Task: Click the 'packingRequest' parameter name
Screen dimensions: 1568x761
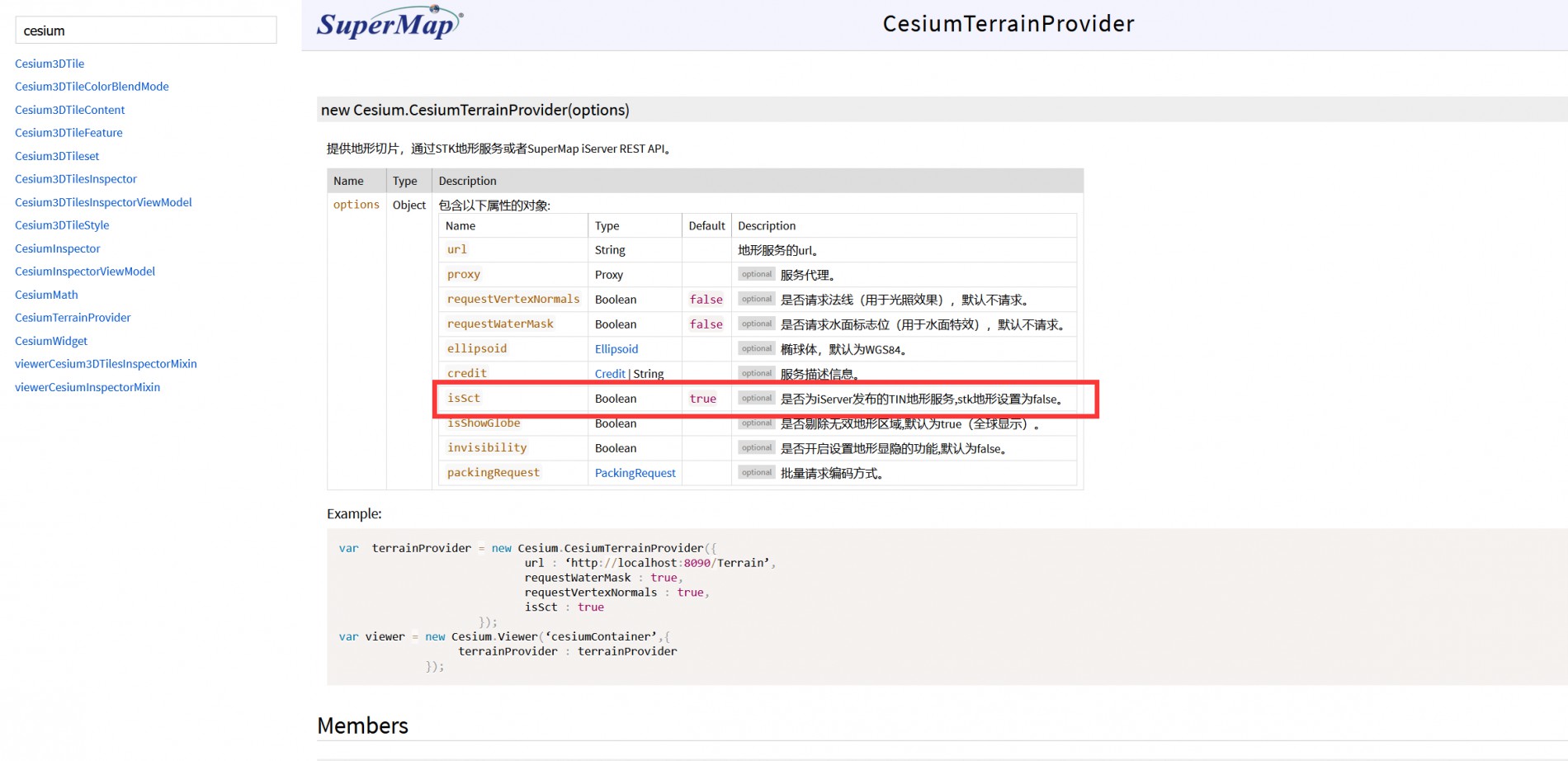Action: (494, 472)
